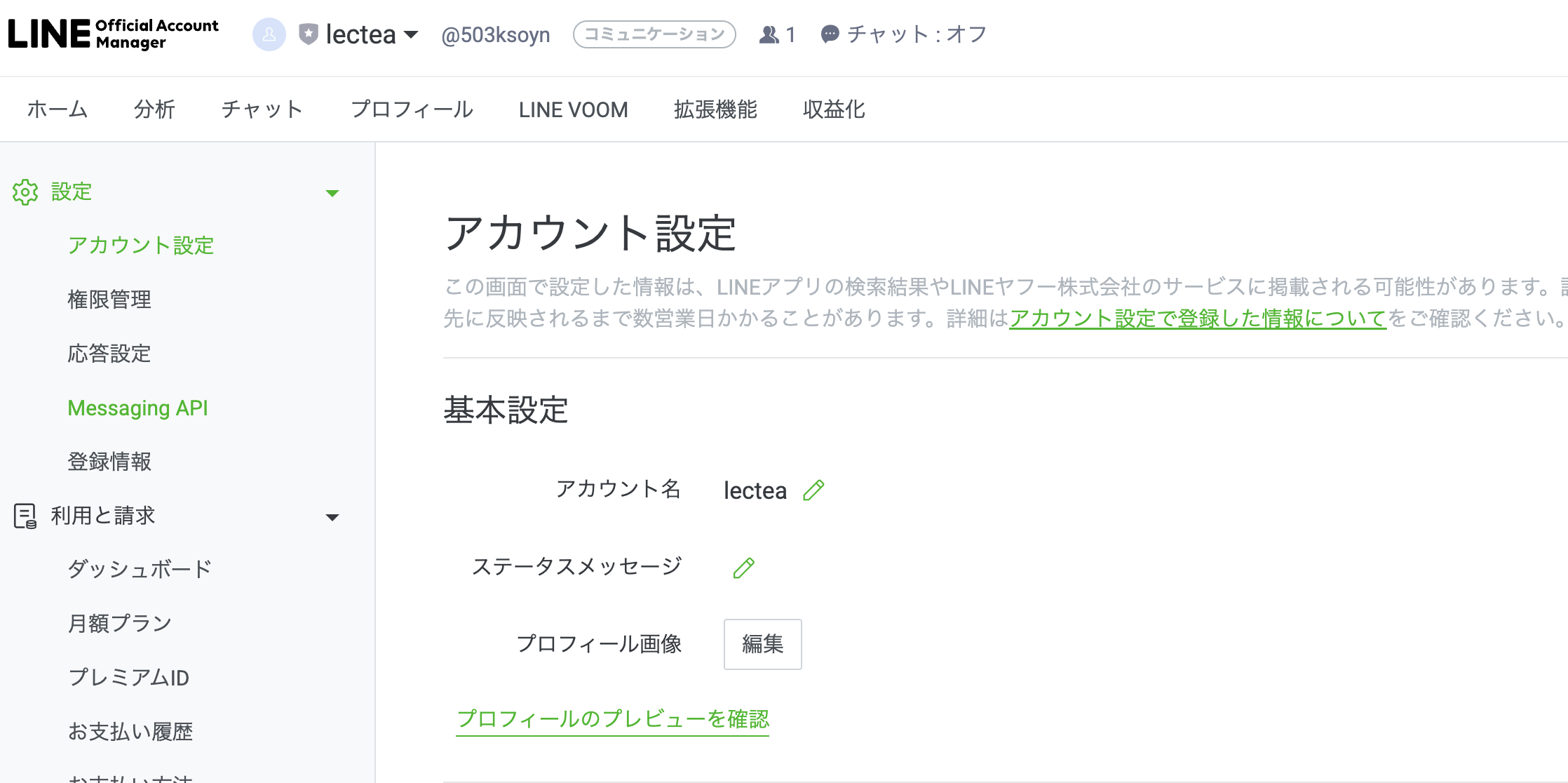Screen dimensions: 1568x783
Task: Edit the status message with the pencil icon
Action: click(744, 565)
